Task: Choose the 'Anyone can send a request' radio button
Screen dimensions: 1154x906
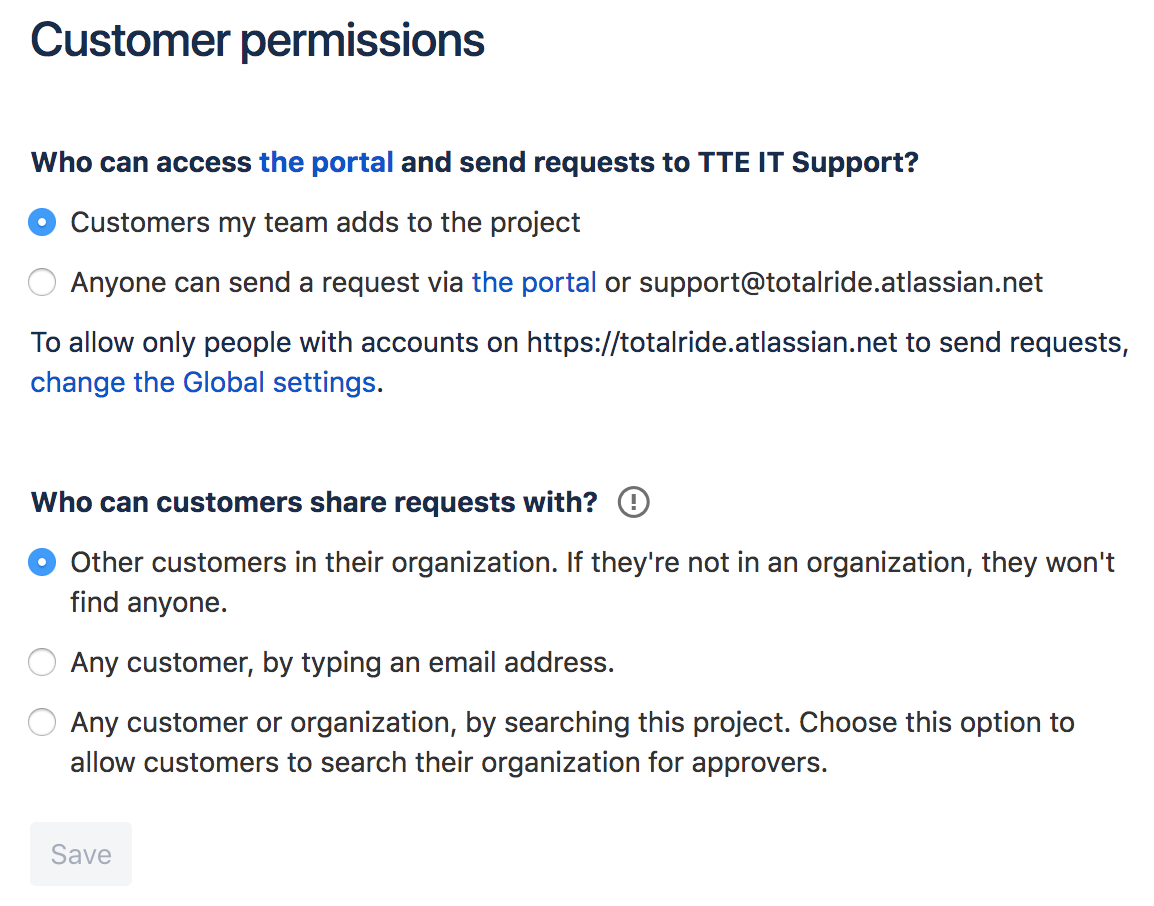Action: (x=42, y=283)
